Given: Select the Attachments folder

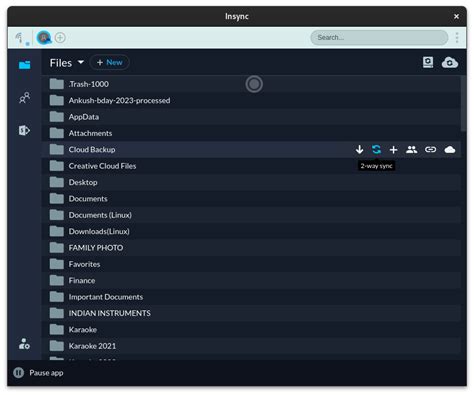Looking at the screenshot, I should 251,133.
